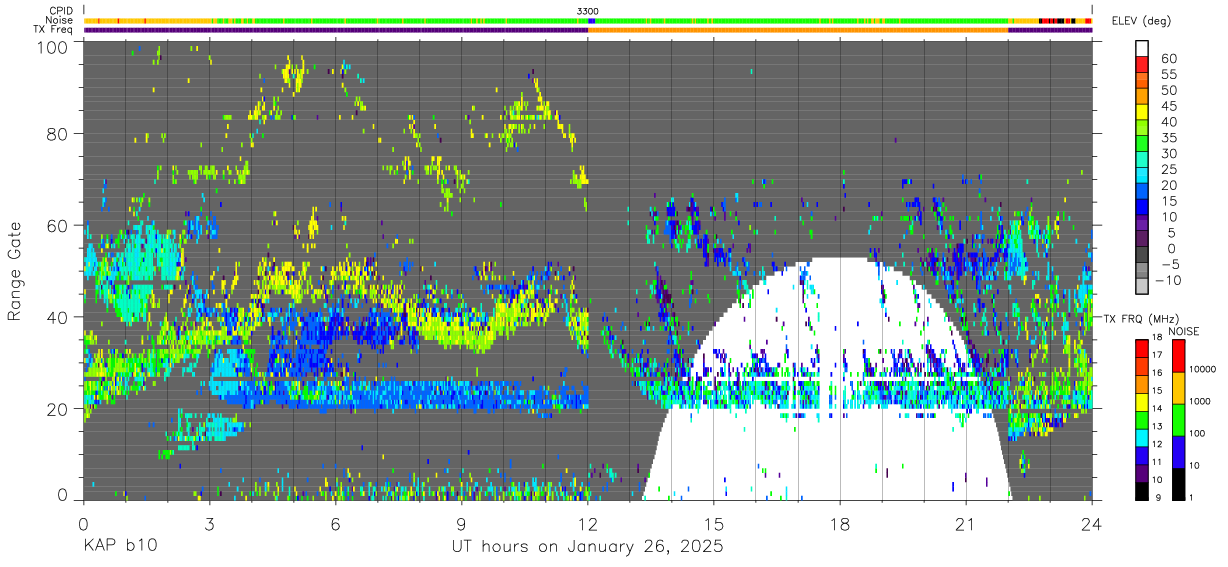Click the '80' range gate tick label
This screenshot has height=567, width=1228.
(59, 133)
